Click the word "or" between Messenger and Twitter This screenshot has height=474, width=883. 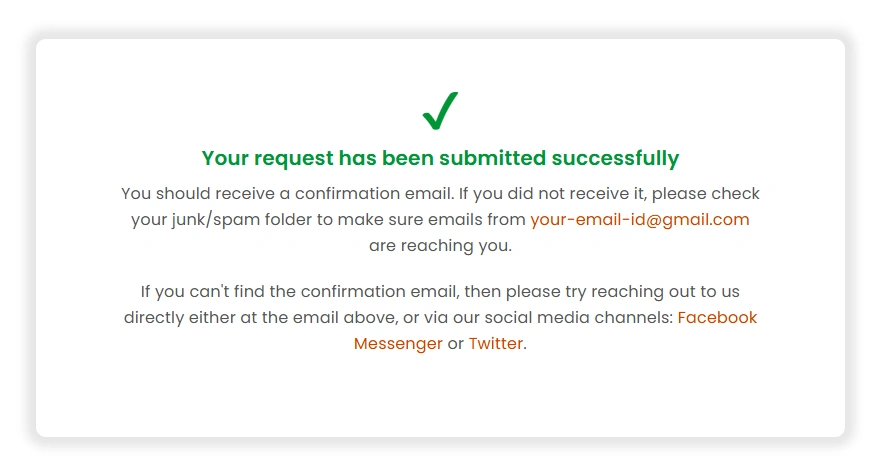[455, 344]
